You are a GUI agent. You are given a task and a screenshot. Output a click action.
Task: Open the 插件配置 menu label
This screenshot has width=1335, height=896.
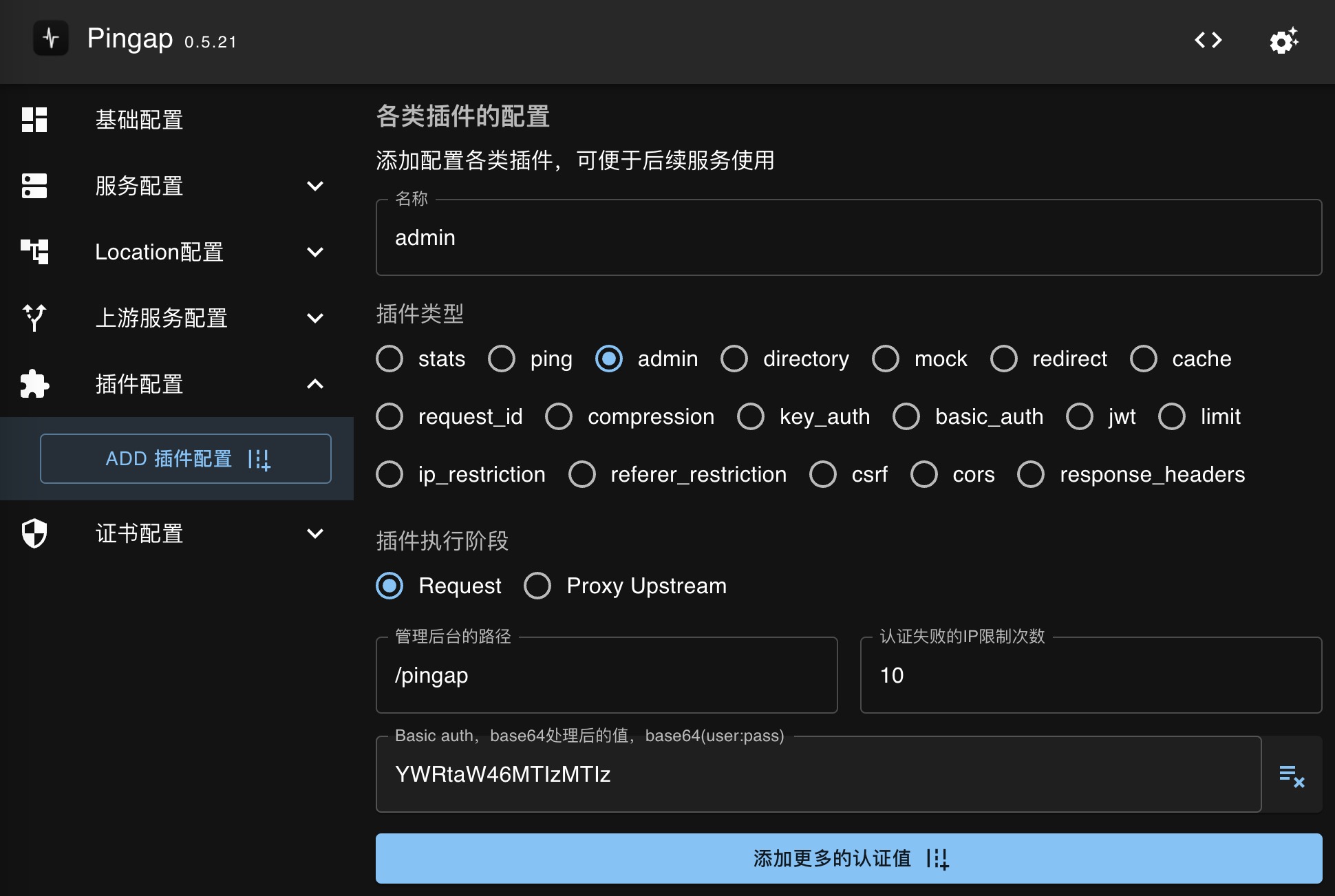click(139, 384)
